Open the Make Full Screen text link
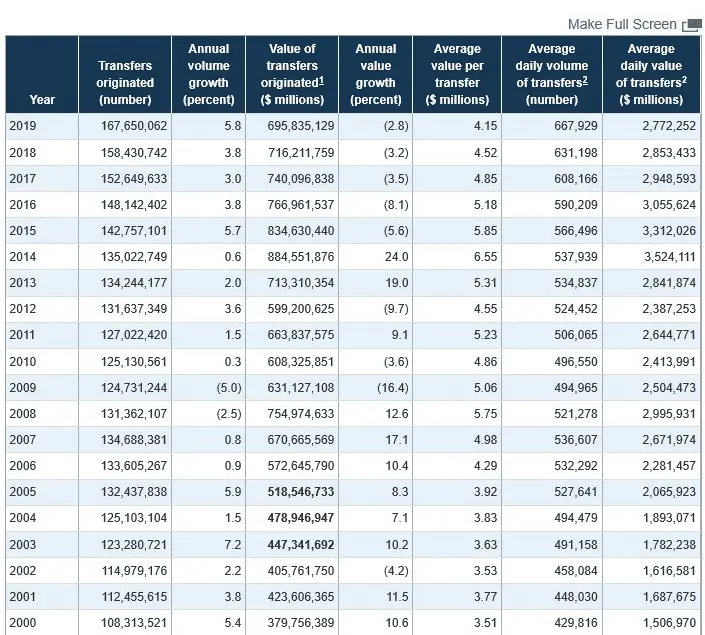 (621, 24)
